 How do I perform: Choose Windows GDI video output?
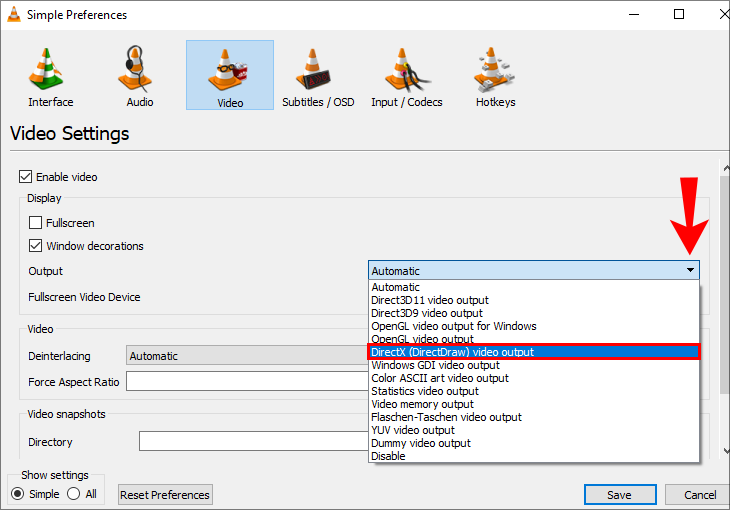pos(534,365)
